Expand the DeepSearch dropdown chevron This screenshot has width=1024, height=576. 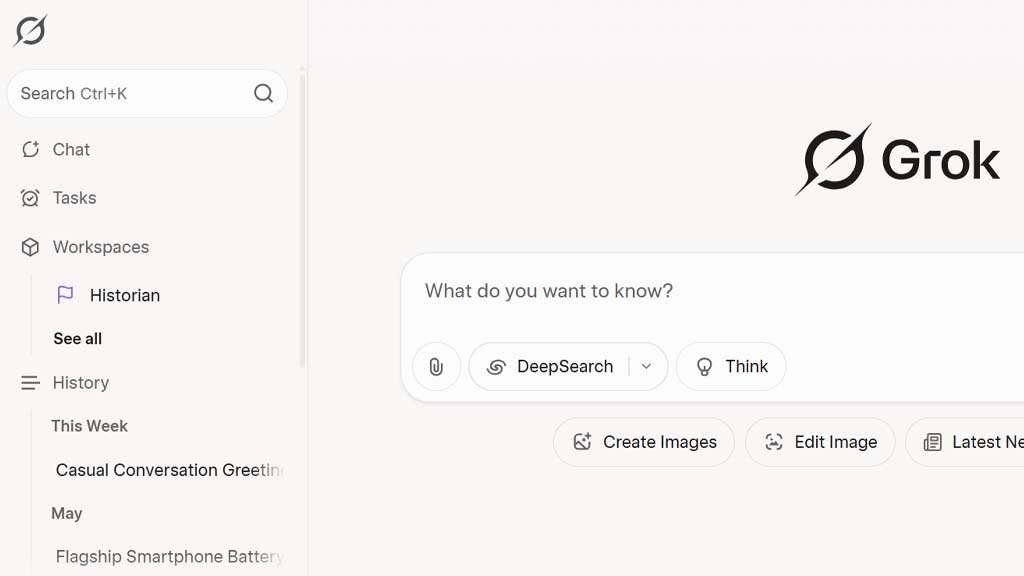[x=647, y=366]
